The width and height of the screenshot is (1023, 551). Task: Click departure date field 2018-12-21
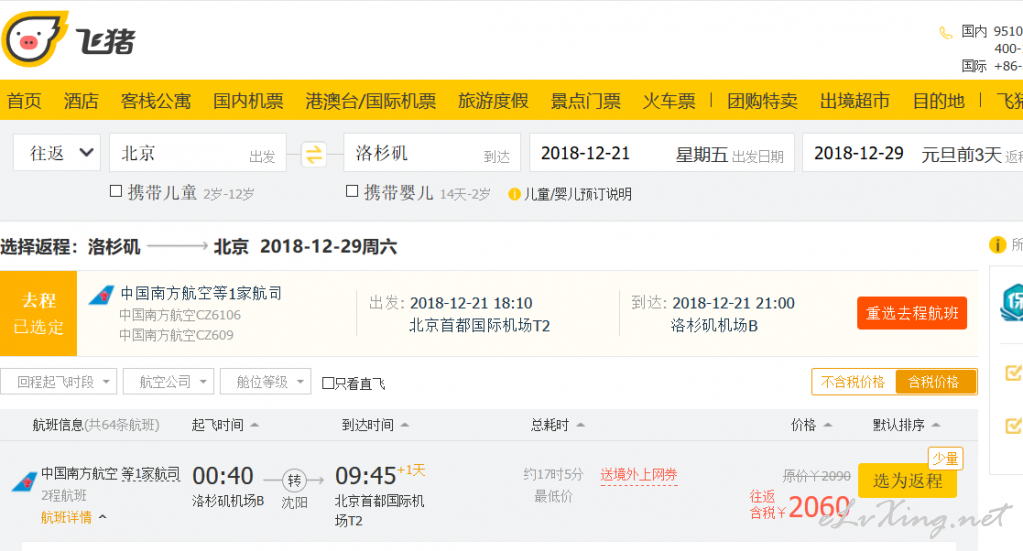click(662, 153)
